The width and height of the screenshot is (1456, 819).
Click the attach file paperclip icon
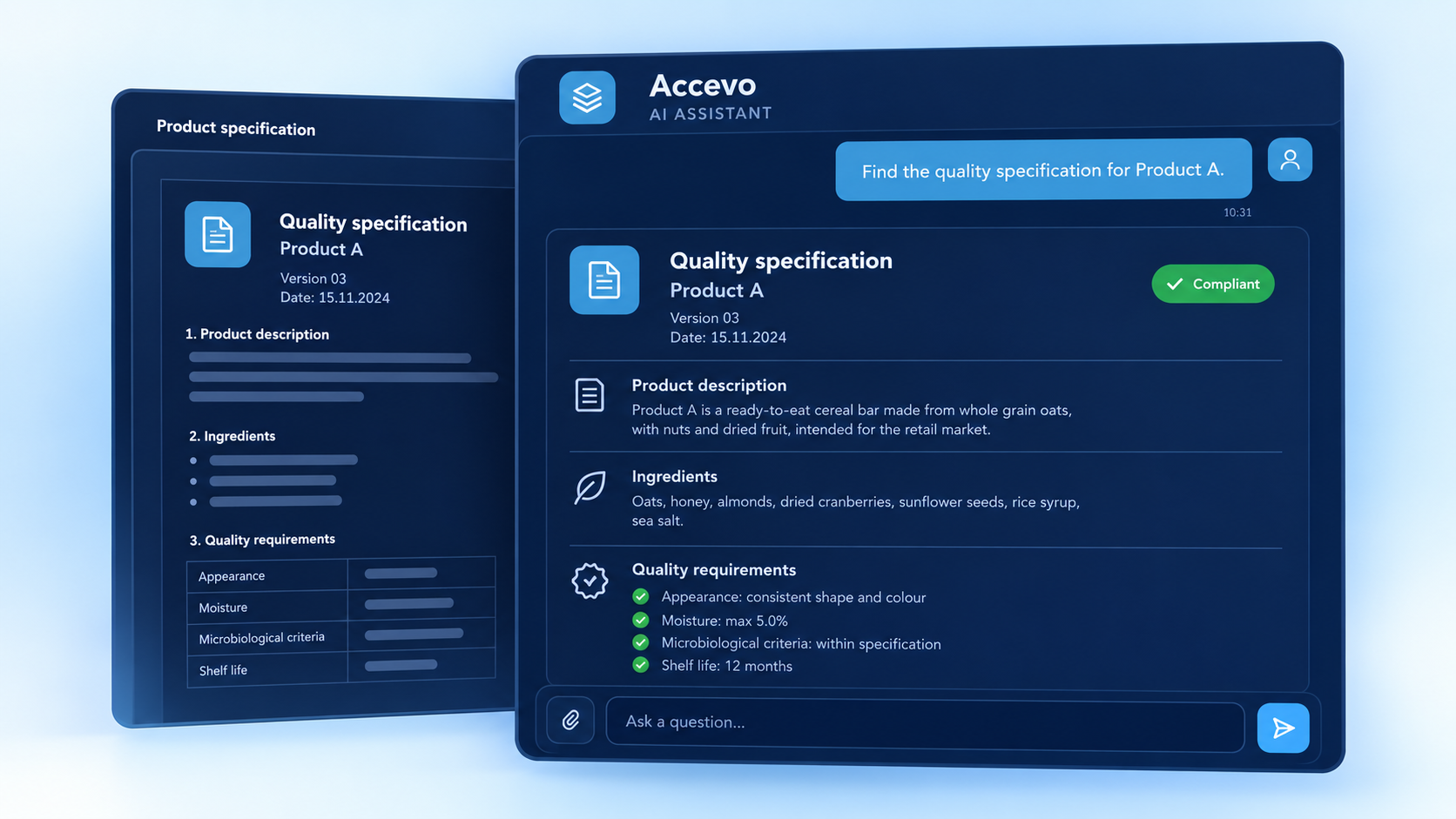[x=570, y=720]
